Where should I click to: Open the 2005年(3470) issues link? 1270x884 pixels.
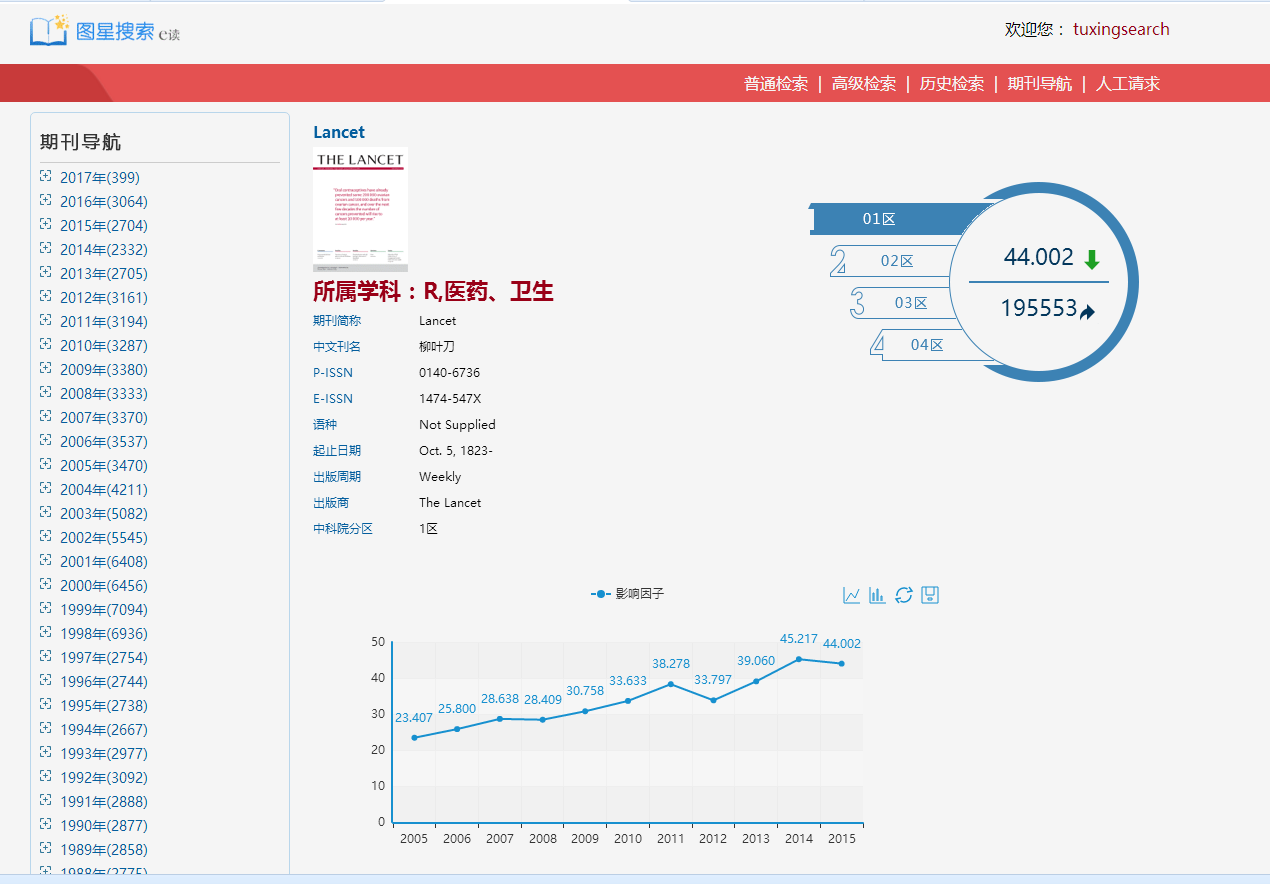click(x=104, y=466)
